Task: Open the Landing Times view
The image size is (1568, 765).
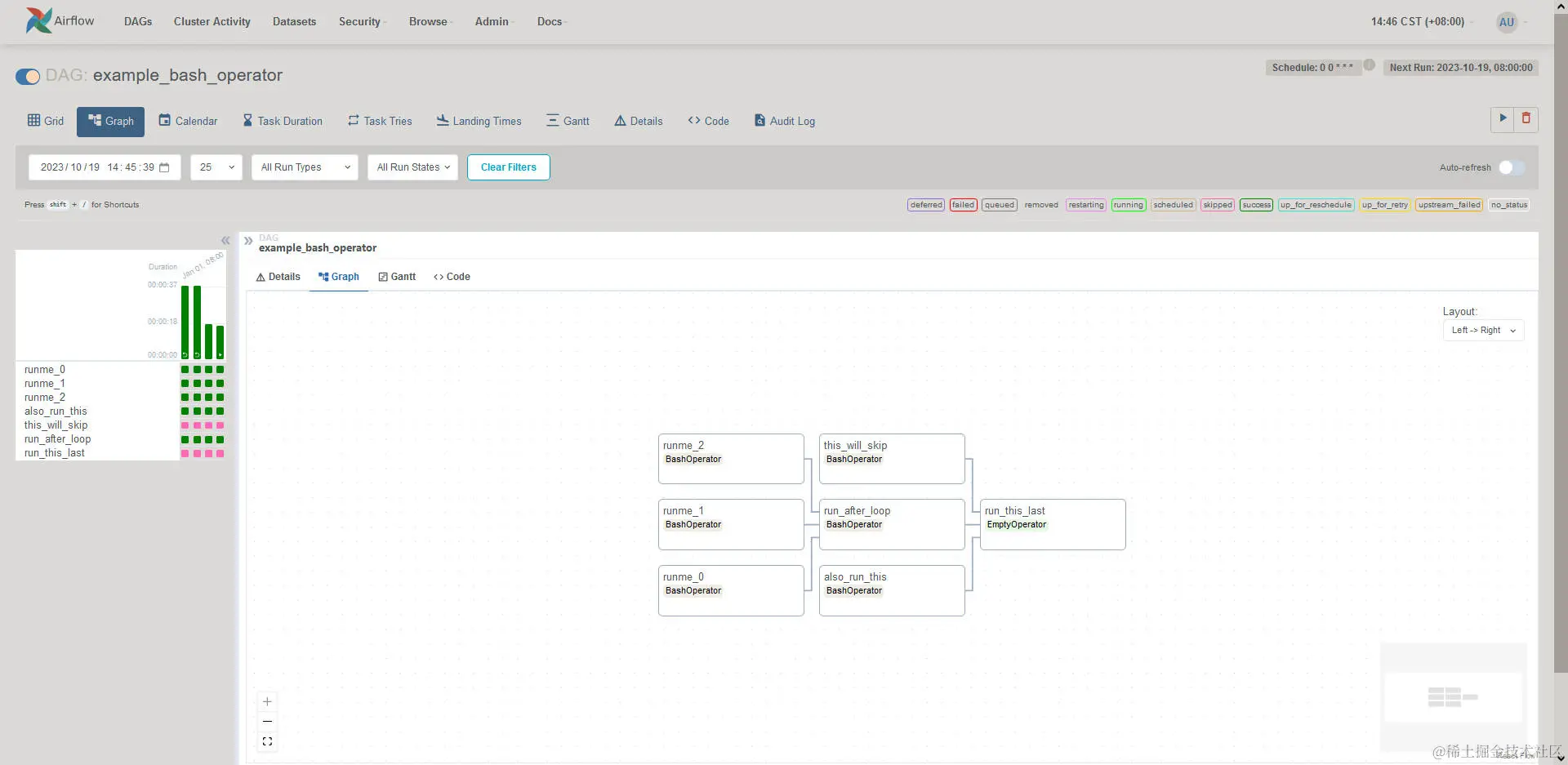Action: (x=479, y=121)
